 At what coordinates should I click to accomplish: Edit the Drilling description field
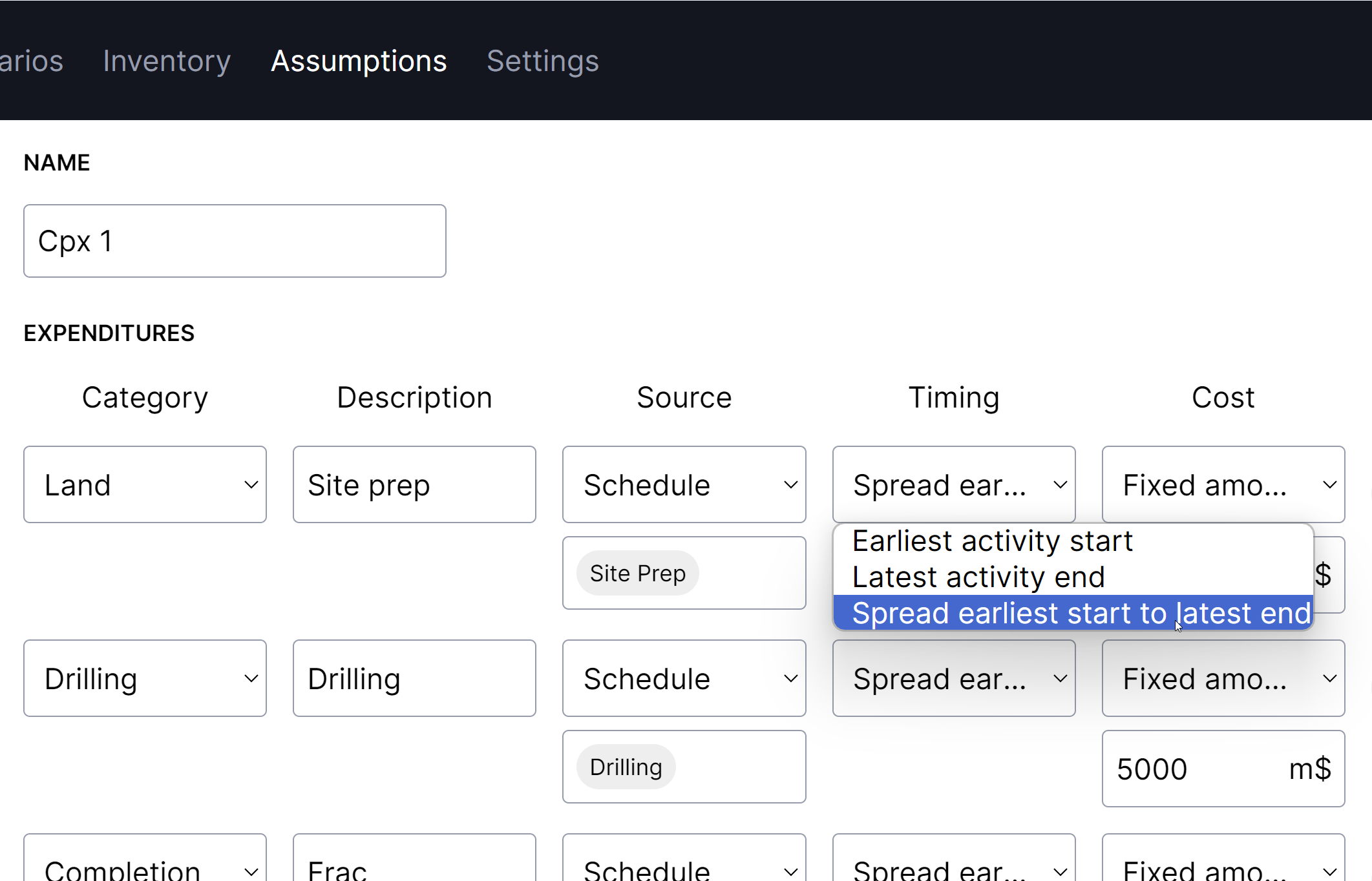tap(414, 678)
